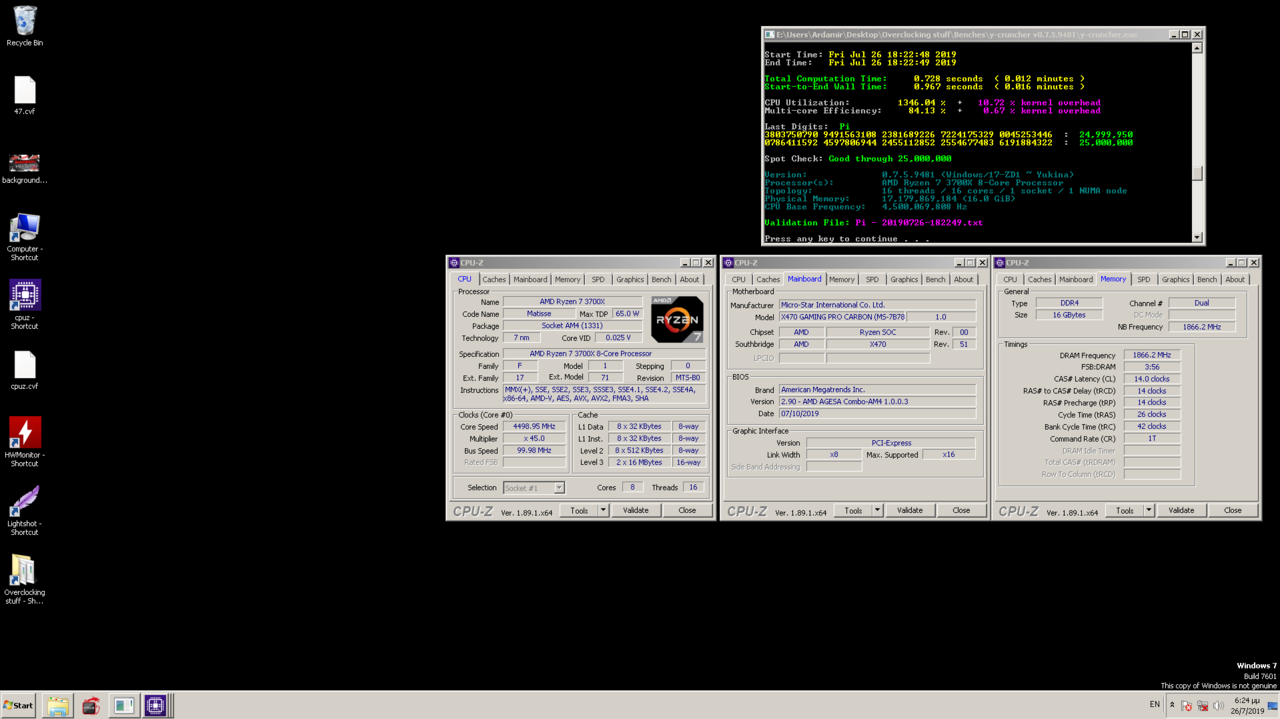The width and height of the screenshot is (1280, 719).
Task: Click Close button in CPU-Z memory window
Action: [1233, 510]
